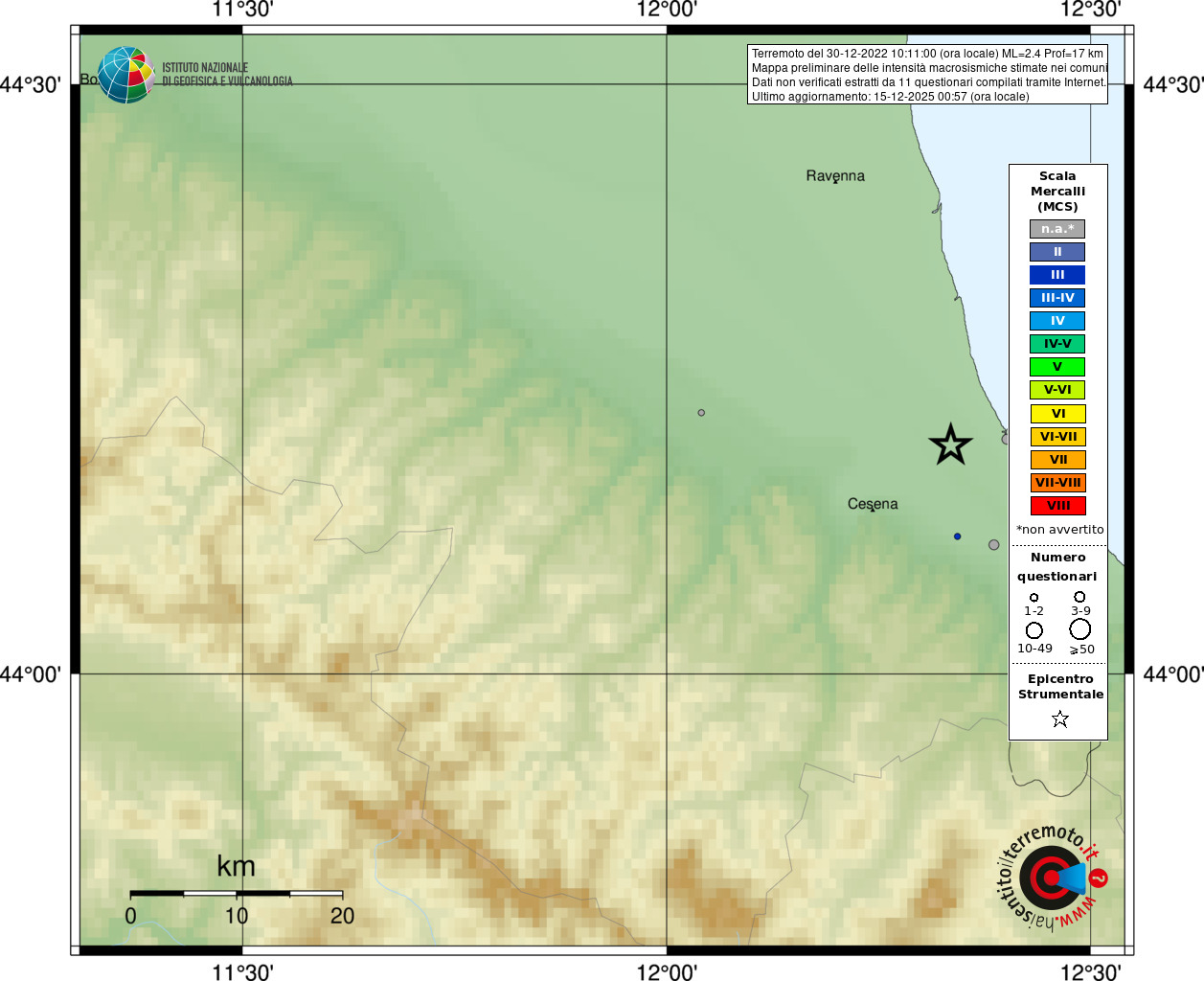1204x981 pixels.
Task: Click the star icon in legend
Action: pos(1059,719)
